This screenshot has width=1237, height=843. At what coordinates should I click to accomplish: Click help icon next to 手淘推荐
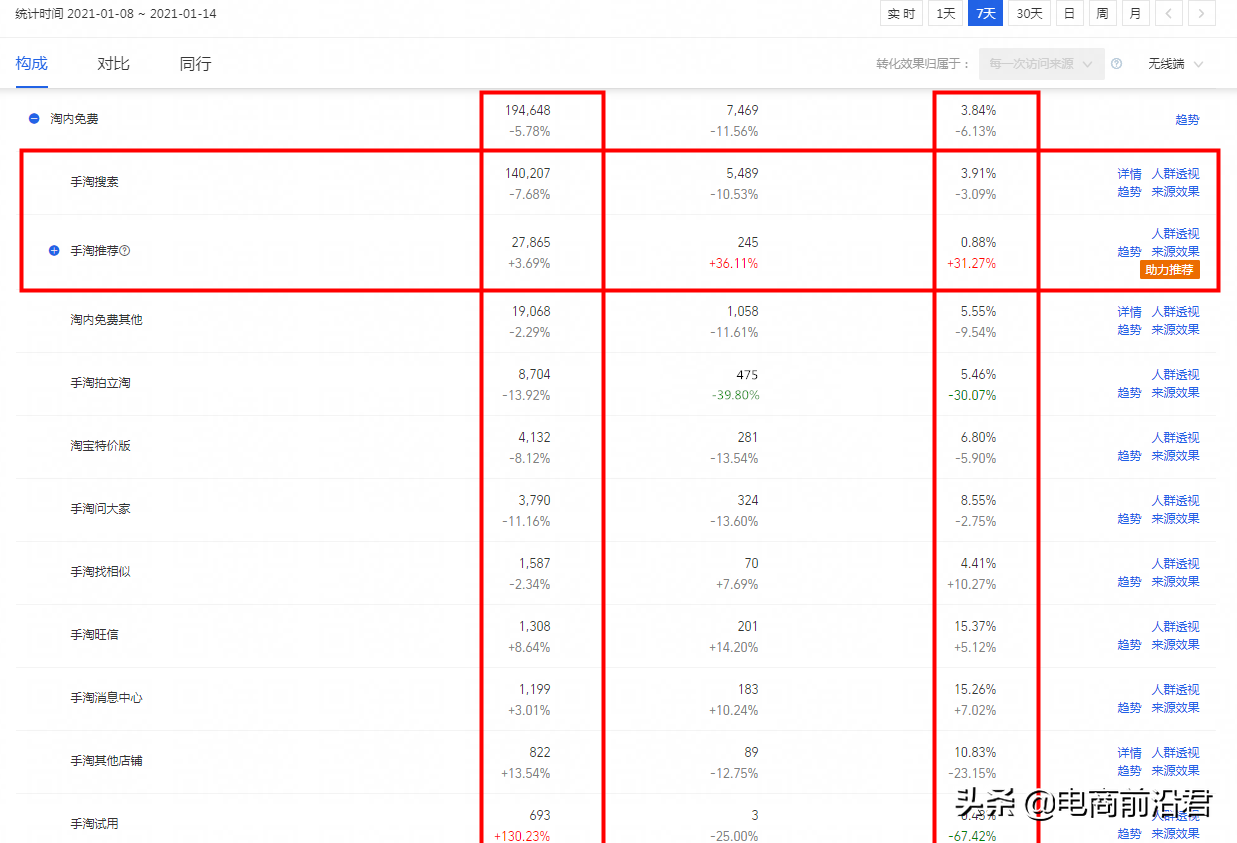coord(125,251)
